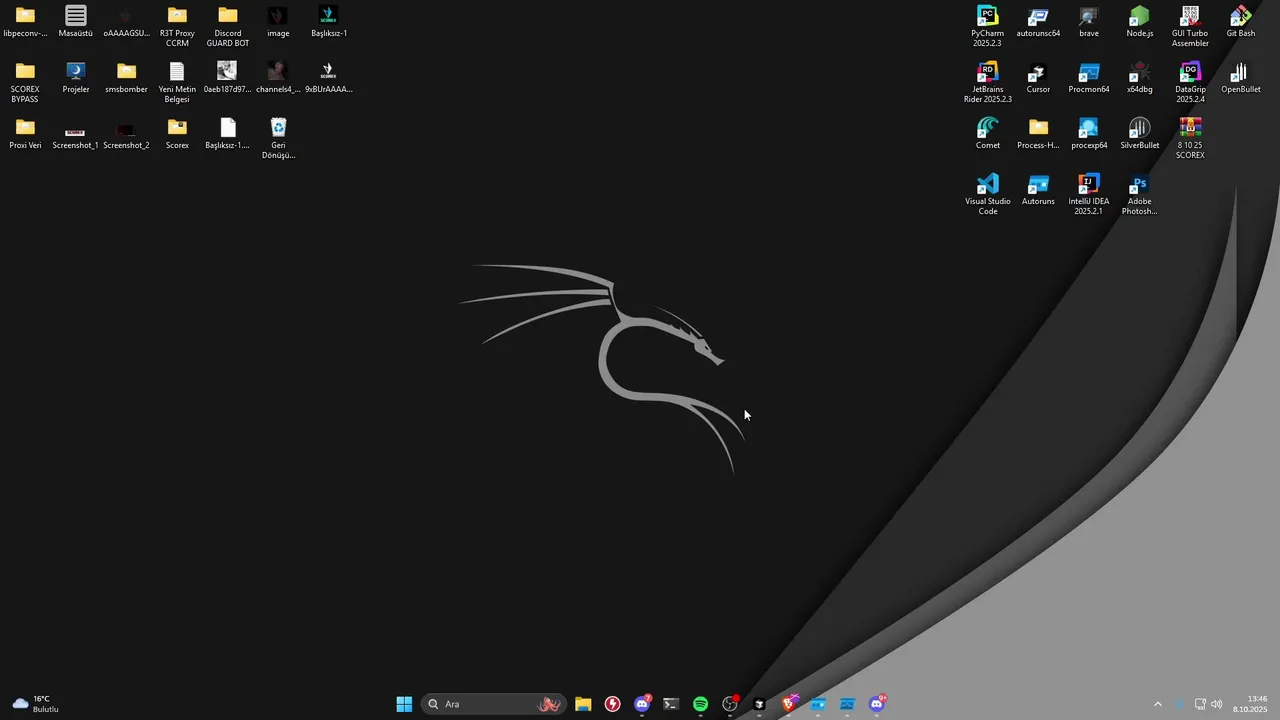Image resolution: width=1280 pixels, height=720 pixels.
Task: Select the Process-H... folder on the desktop
Action: point(1038,134)
